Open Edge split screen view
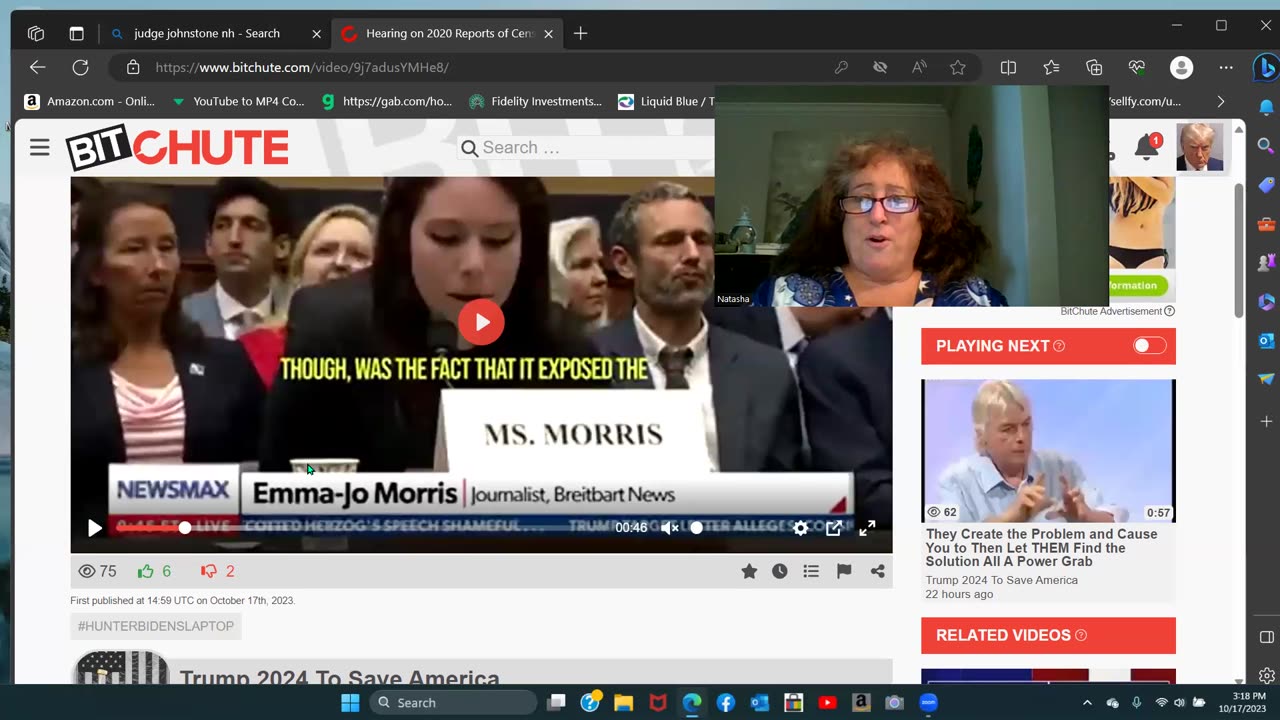The height and width of the screenshot is (720, 1280). (x=1008, y=67)
